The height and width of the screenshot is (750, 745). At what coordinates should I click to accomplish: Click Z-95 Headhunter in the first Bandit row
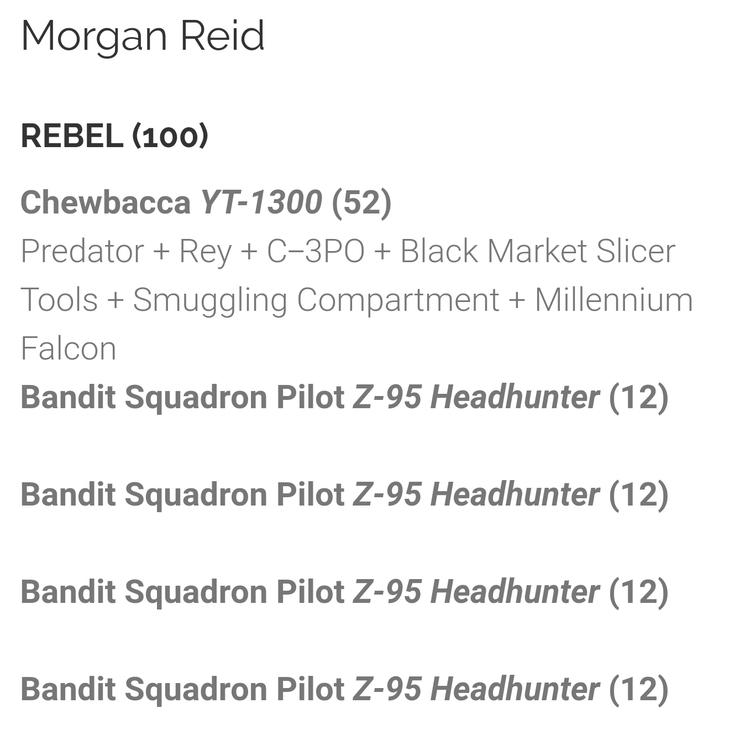pos(476,397)
